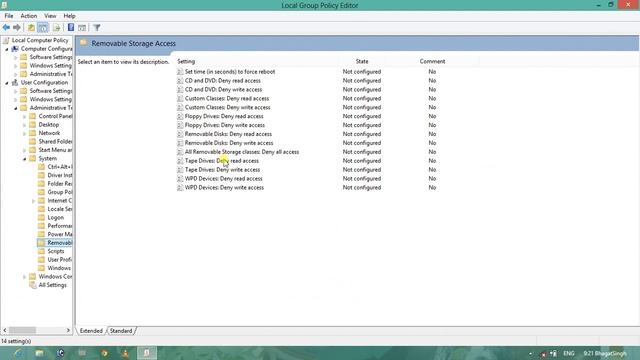Switch to the Standard tab
Screen dimensions: 640x360
click(x=121, y=331)
